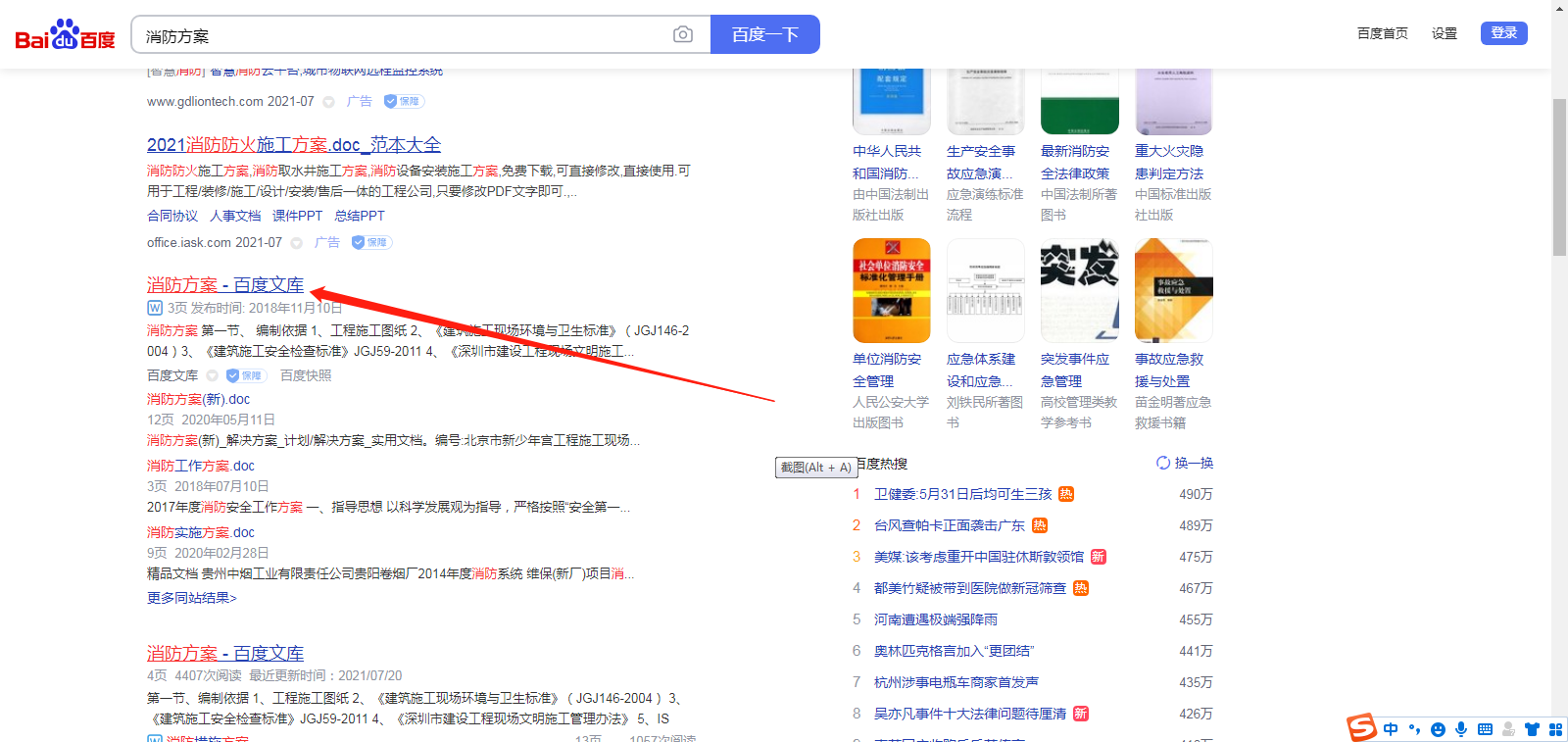
Task: Click the Baidu logo
Action: pos(65,34)
